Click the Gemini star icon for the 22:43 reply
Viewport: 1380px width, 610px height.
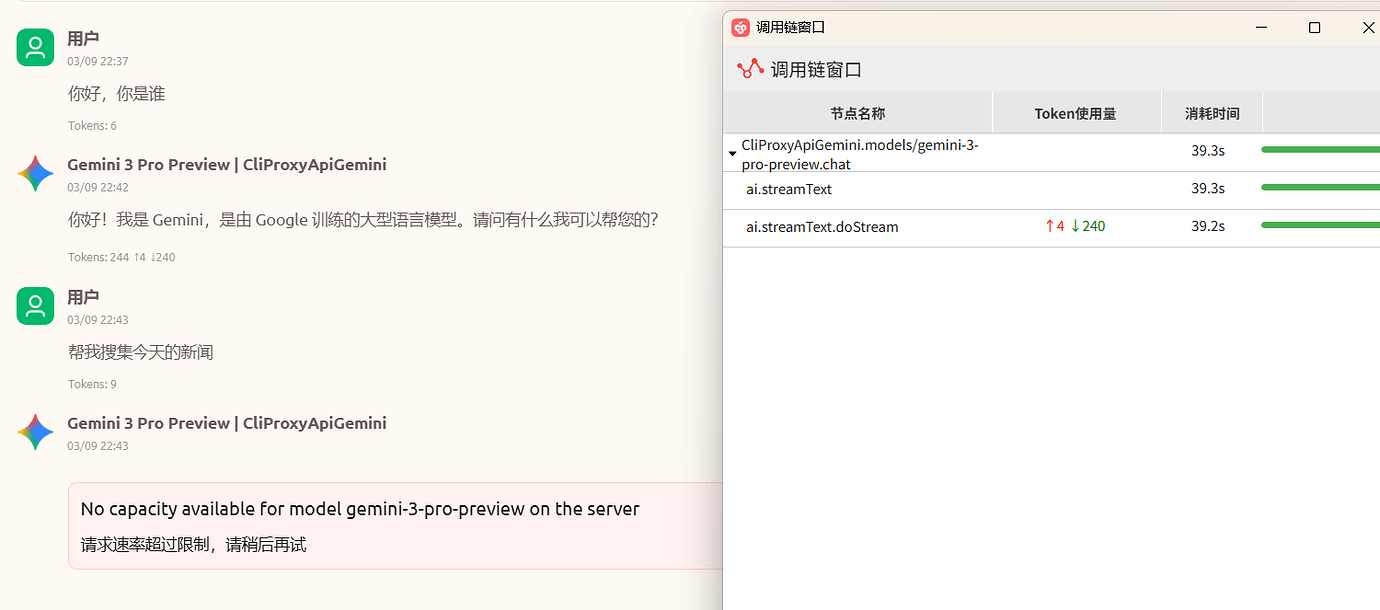pyautogui.click(x=35, y=432)
